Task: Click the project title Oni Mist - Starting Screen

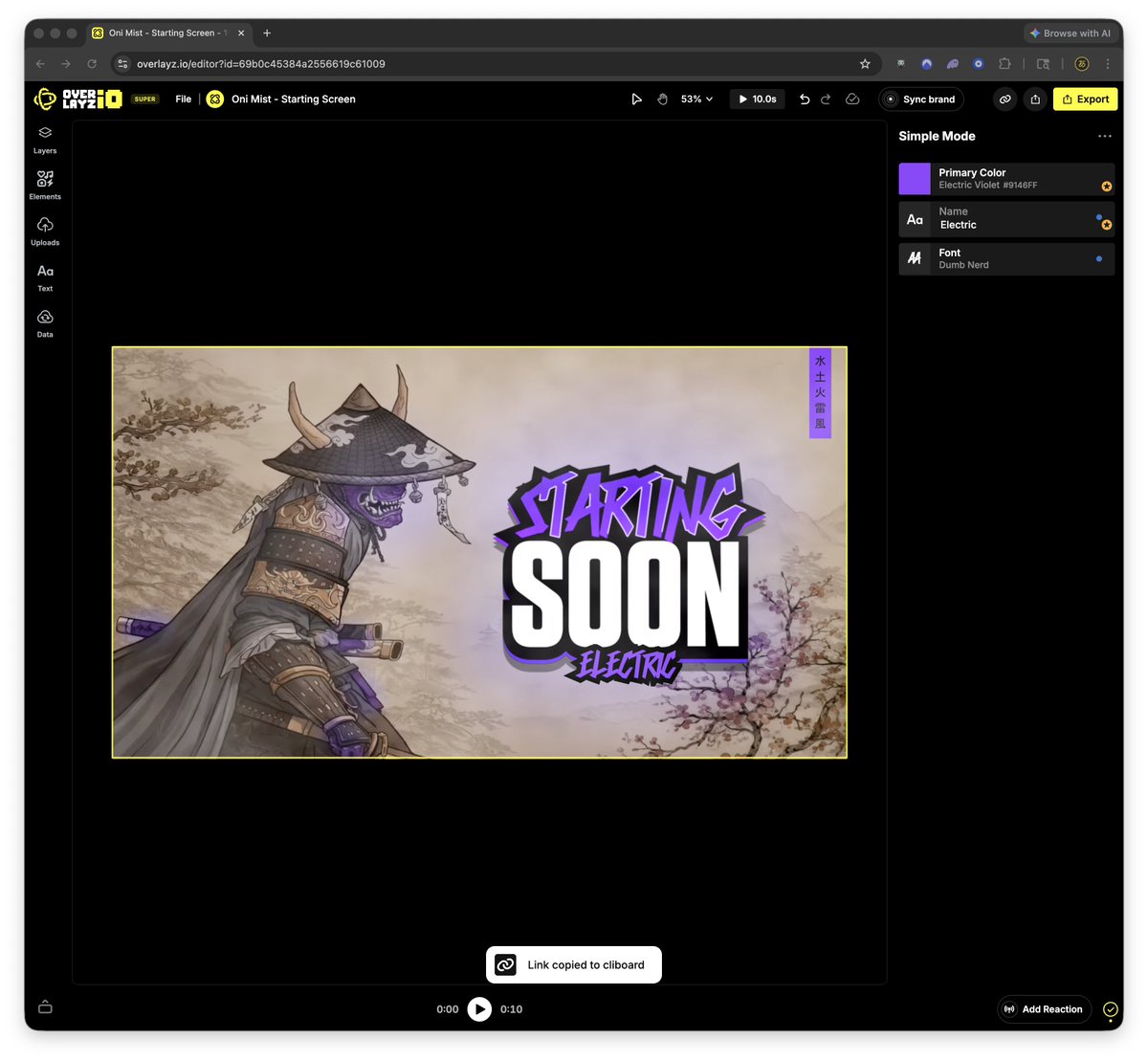Action: coord(294,99)
